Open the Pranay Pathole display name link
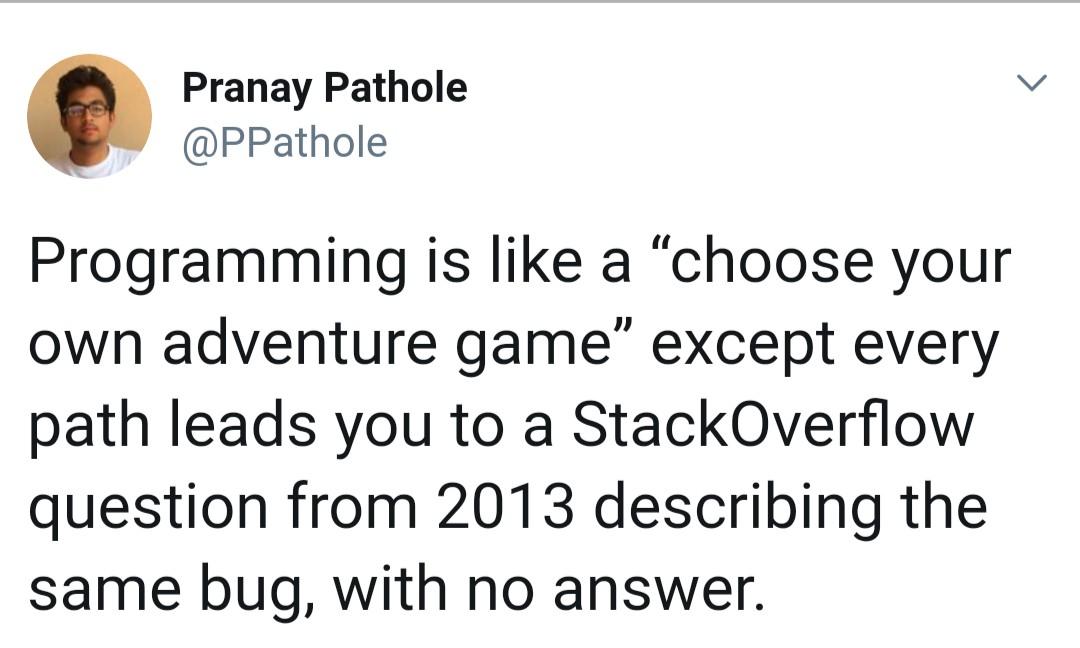 click(324, 88)
